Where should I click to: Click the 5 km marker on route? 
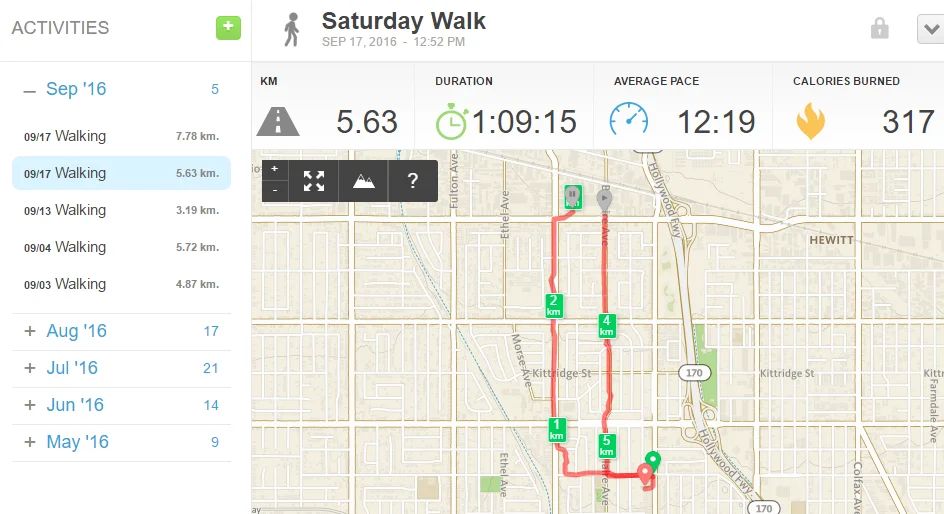click(606, 445)
